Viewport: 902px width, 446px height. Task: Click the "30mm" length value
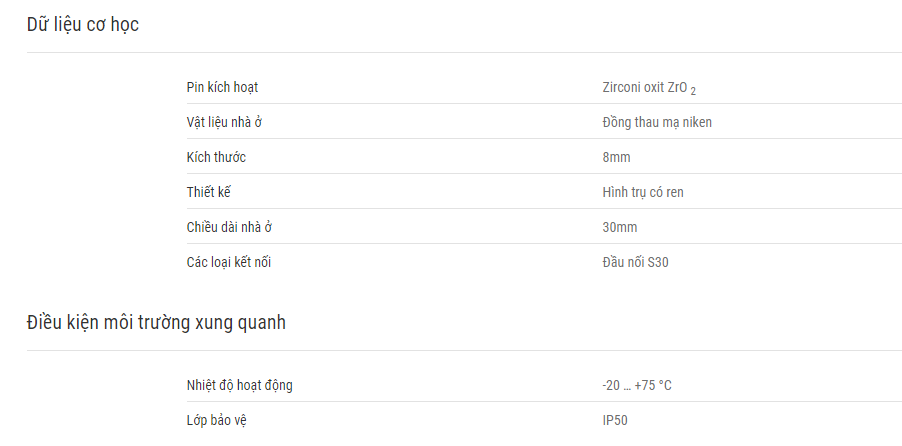coord(620,227)
